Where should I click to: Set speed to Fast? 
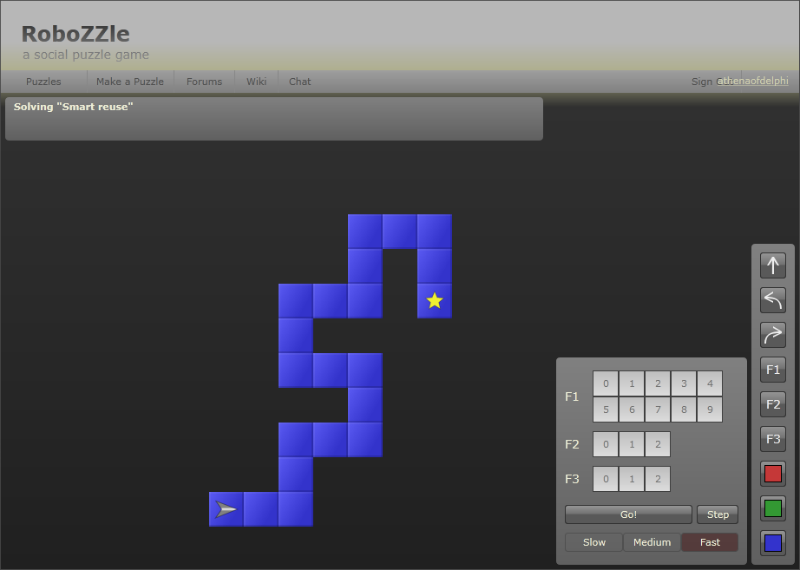(710, 542)
